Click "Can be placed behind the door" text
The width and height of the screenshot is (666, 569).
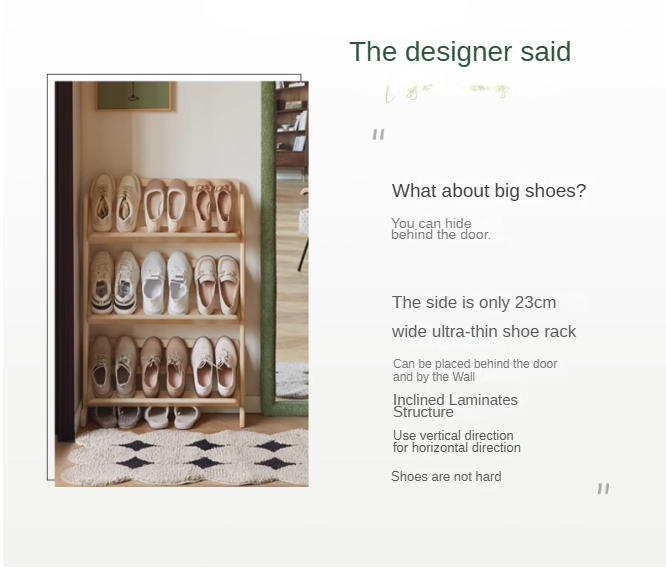(x=474, y=364)
